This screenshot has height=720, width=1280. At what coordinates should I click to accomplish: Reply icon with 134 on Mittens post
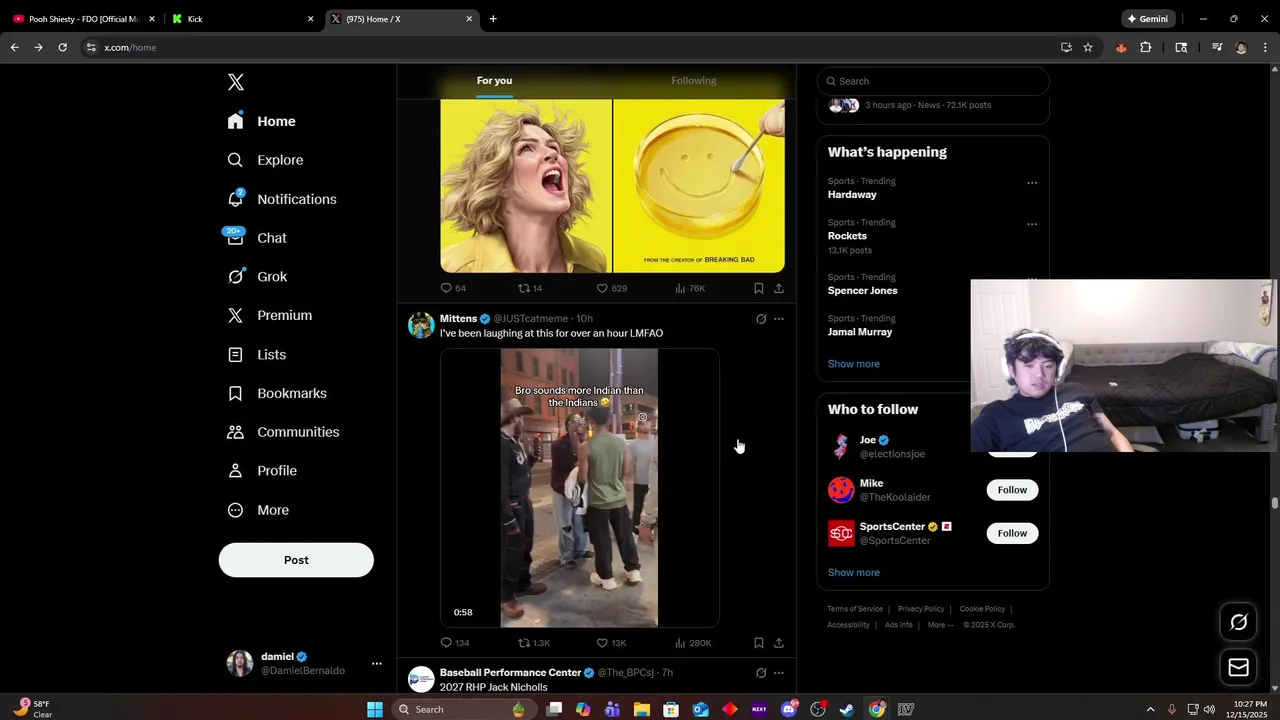point(447,643)
